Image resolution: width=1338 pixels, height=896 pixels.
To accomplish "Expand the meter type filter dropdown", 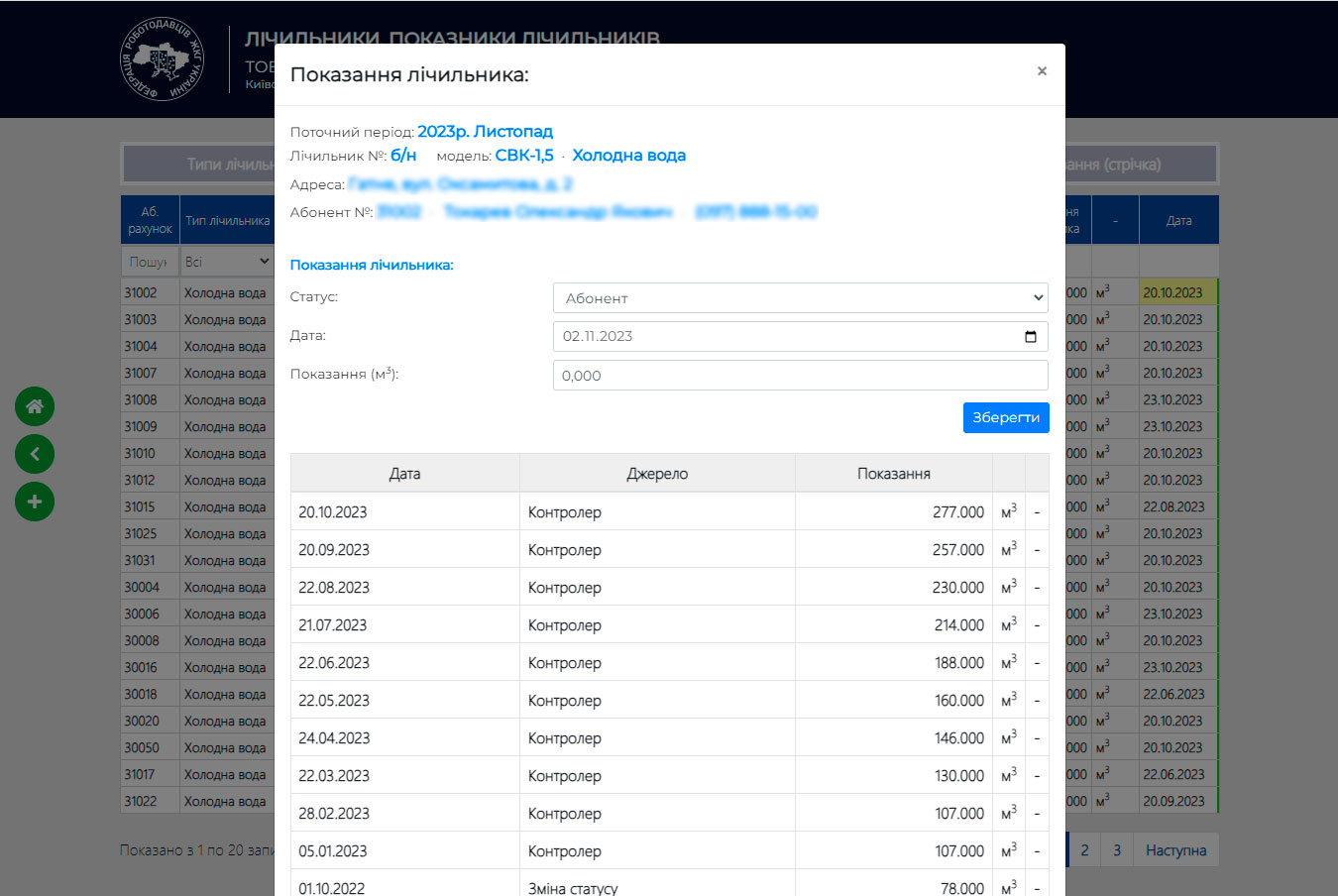I will [227, 262].
